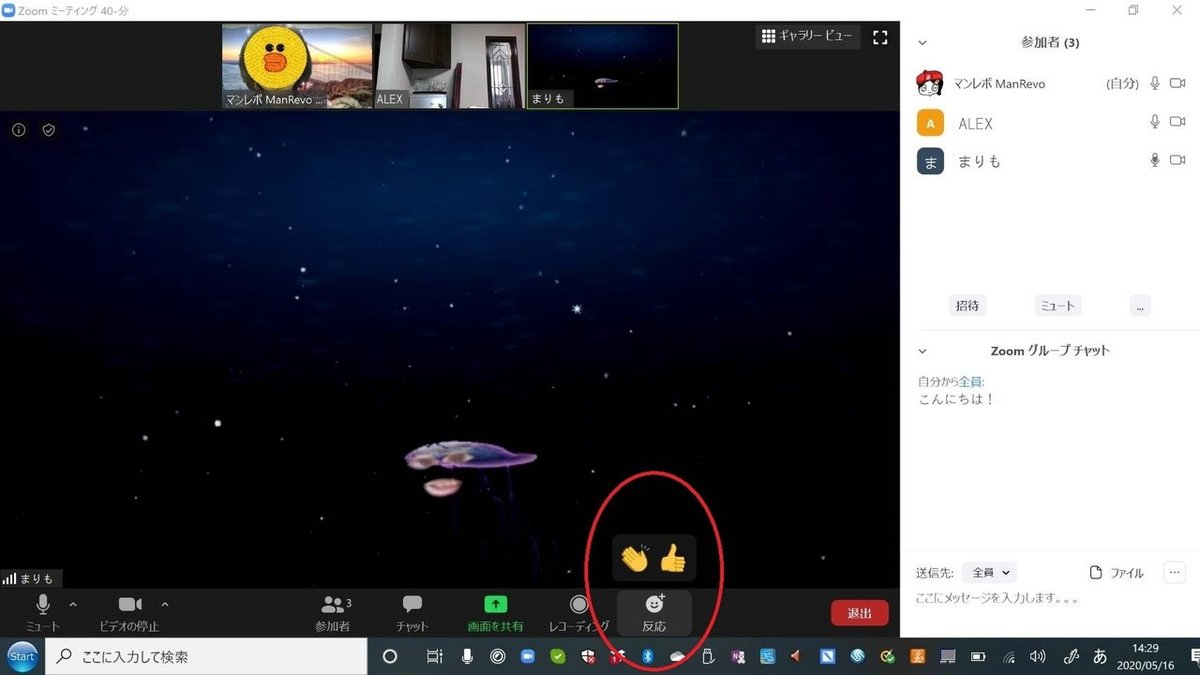
Task: Open participants panel more options (...)
Action: click(x=1140, y=306)
